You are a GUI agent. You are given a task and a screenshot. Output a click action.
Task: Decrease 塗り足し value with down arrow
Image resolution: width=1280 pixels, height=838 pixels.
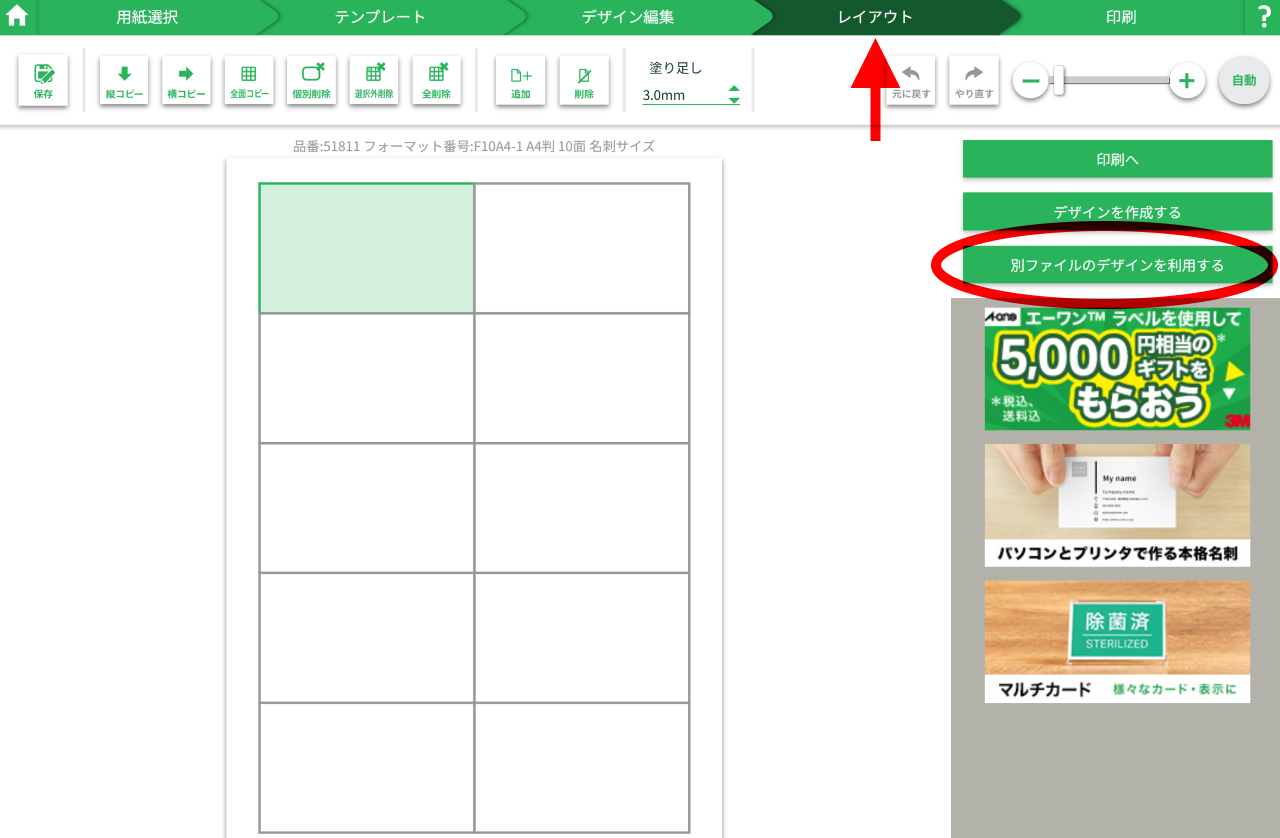[734, 101]
